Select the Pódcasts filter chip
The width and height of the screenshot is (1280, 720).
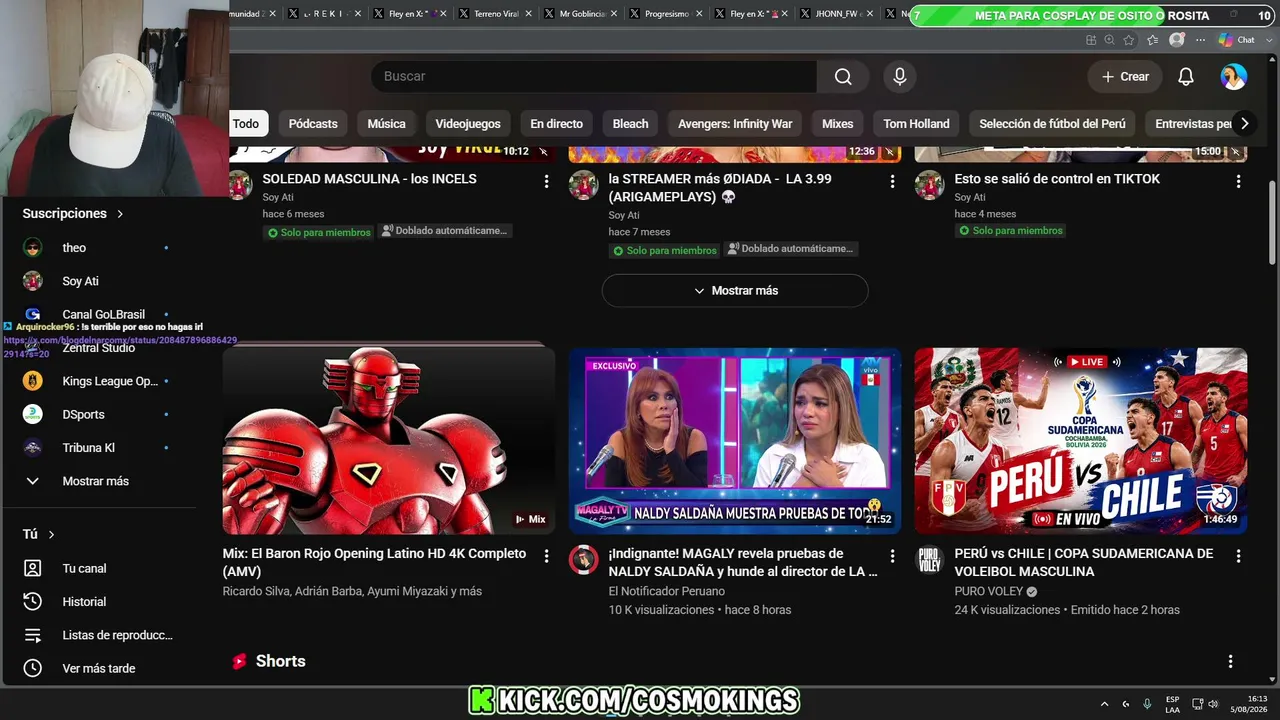[x=313, y=124]
